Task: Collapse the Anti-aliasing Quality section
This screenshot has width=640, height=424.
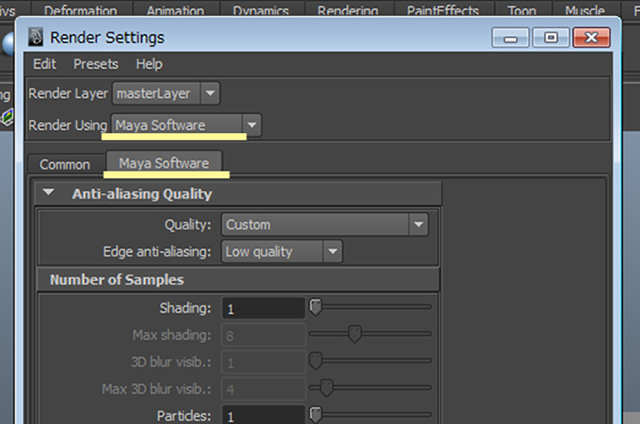Action: (x=49, y=192)
